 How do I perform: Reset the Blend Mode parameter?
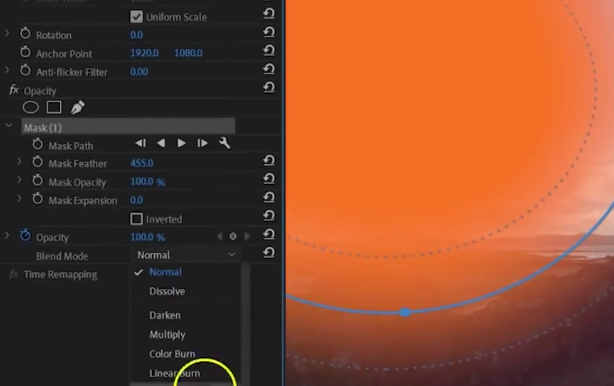(x=269, y=253)
